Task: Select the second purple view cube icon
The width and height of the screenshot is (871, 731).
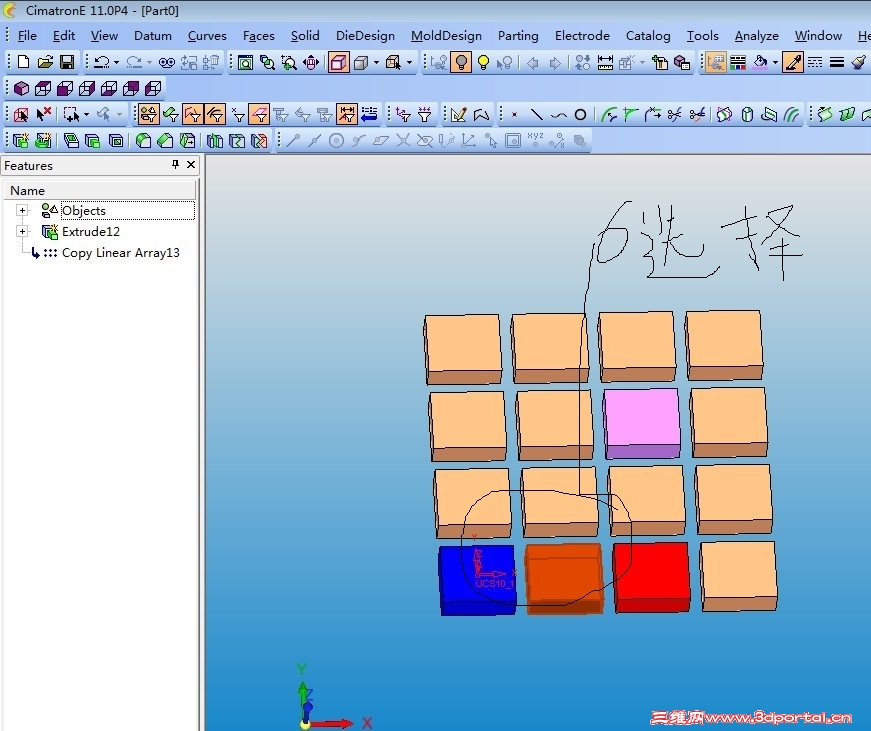Action: [43, 88]
